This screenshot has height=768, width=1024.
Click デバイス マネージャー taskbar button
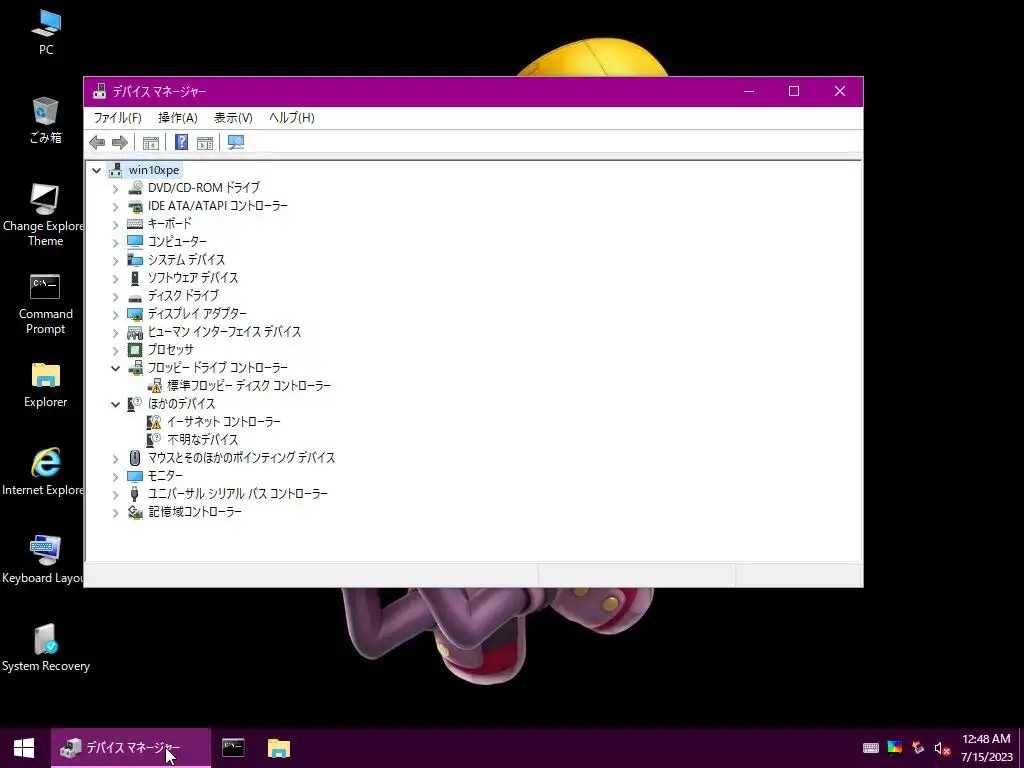pyautogui.click(x=131, y=748)
